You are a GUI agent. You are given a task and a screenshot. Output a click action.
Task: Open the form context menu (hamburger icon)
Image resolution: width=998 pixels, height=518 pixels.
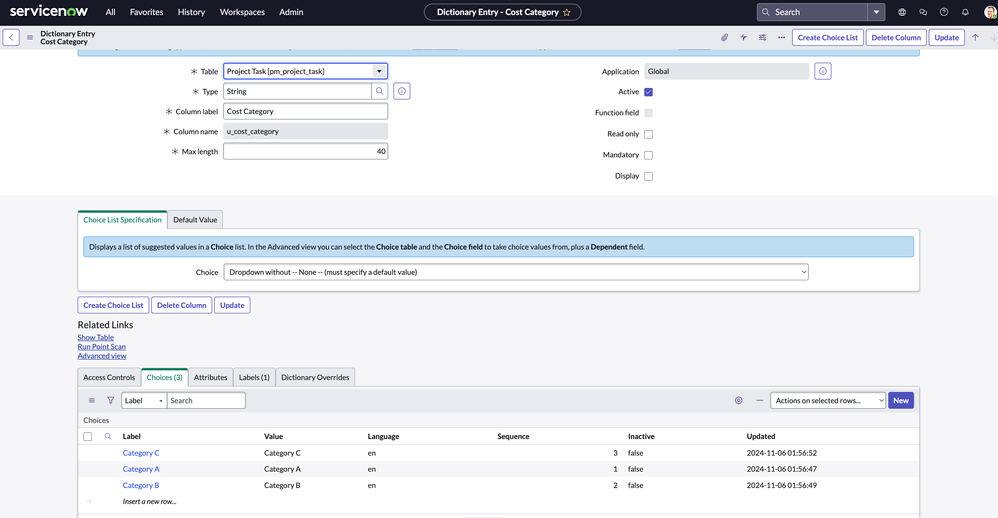pyautogui.click(x=30, y=38)
